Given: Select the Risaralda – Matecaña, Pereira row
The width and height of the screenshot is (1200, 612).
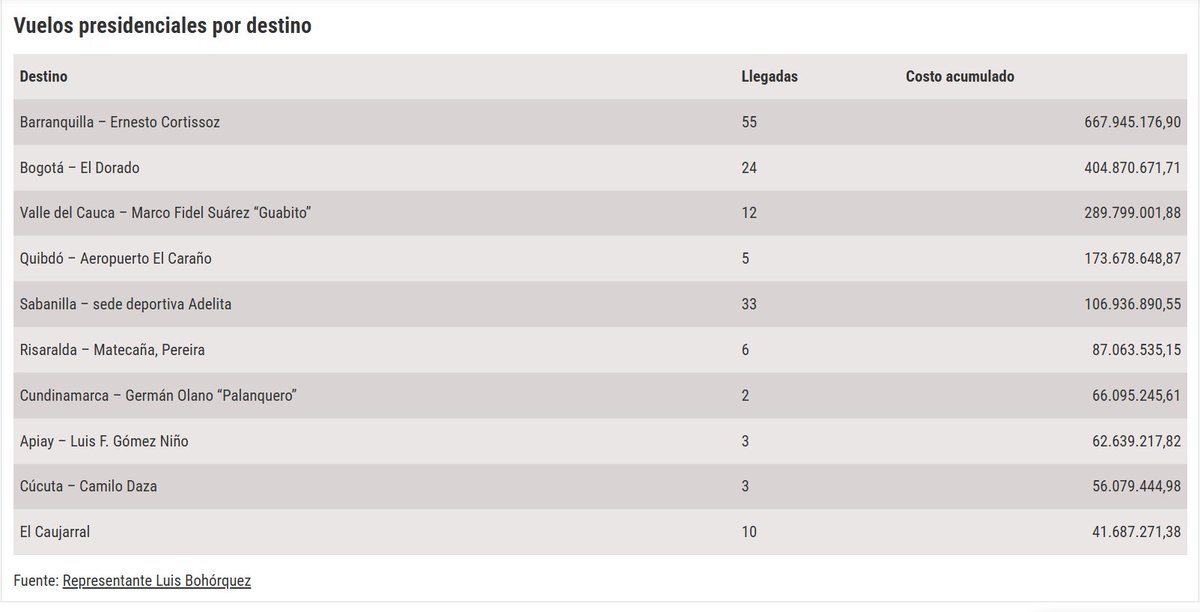Looking at the screenshot, I should point(600,350).
